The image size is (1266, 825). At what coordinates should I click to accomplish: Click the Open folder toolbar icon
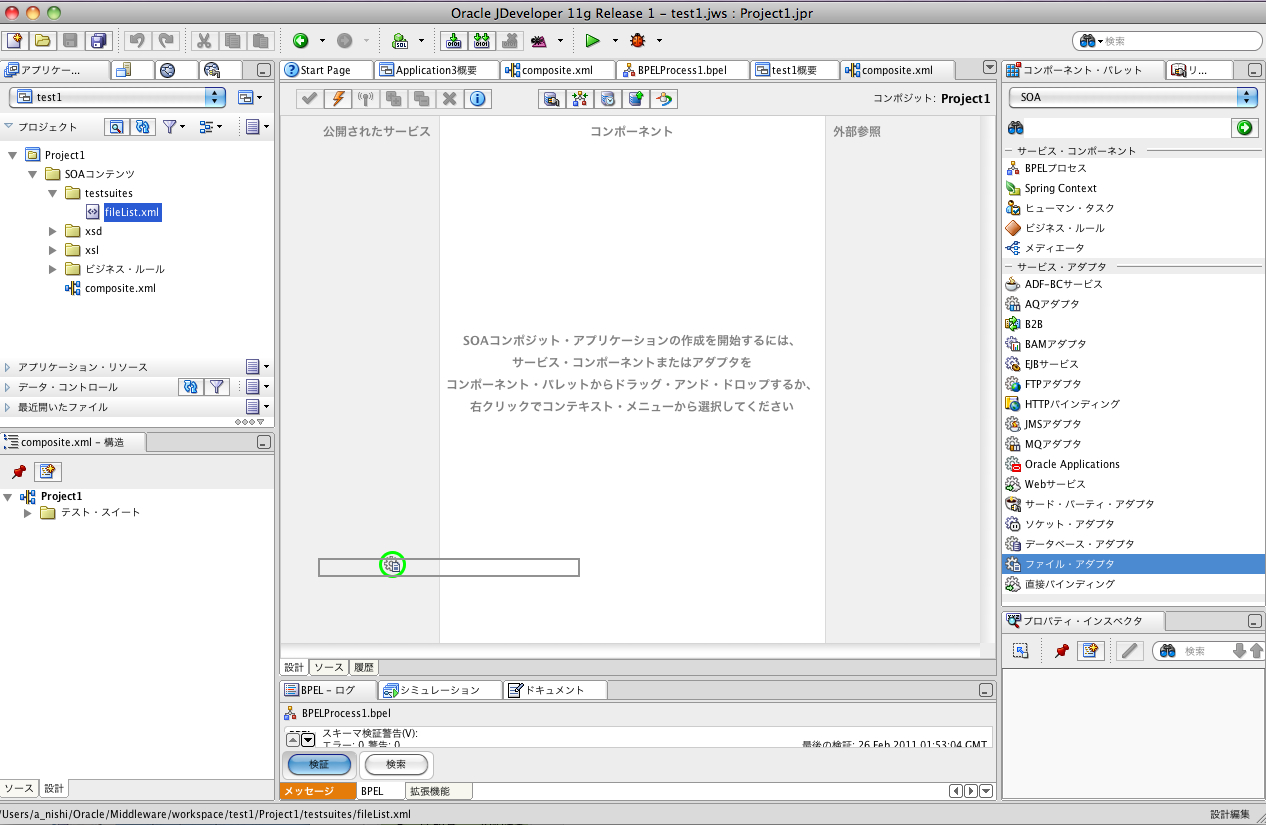(42, 41)
